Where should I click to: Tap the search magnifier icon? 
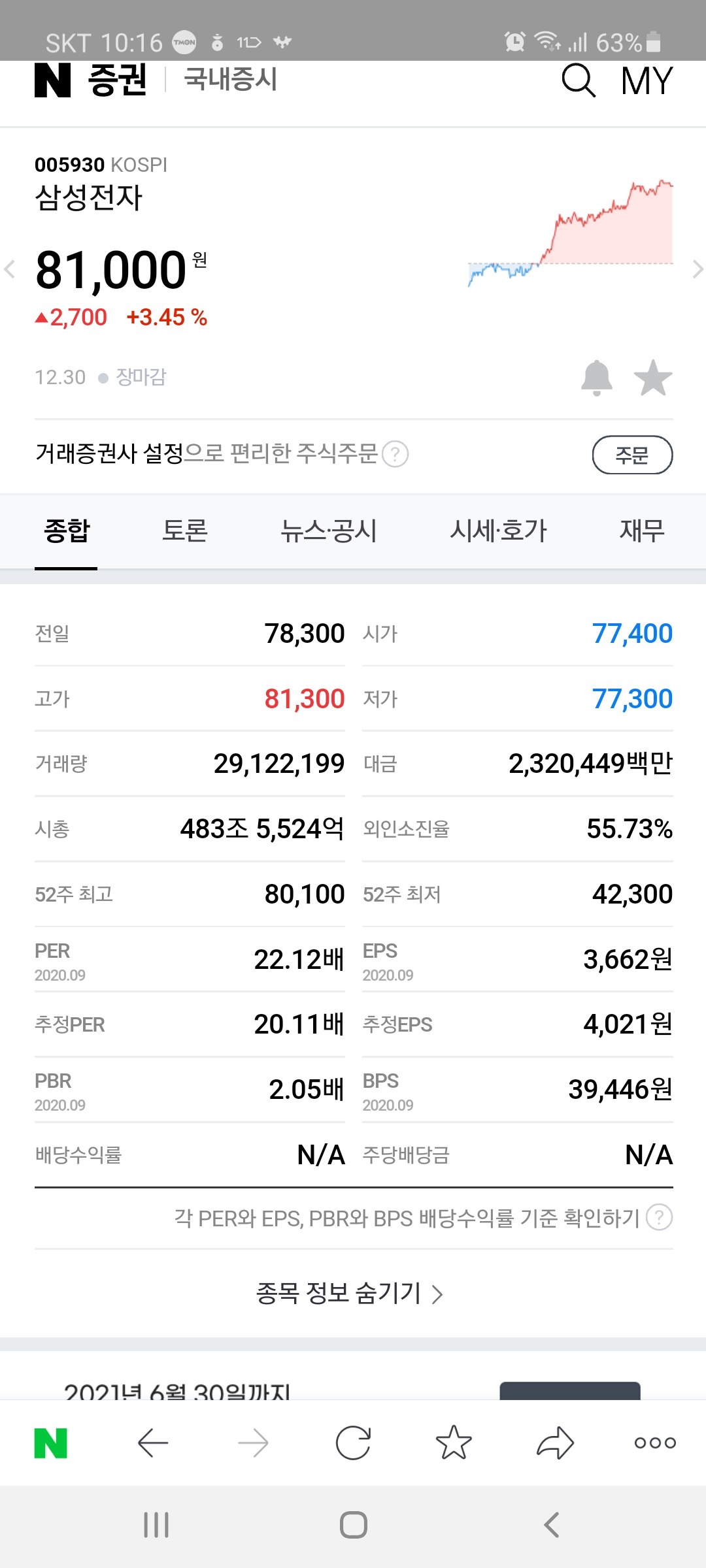tap(579, 81)
